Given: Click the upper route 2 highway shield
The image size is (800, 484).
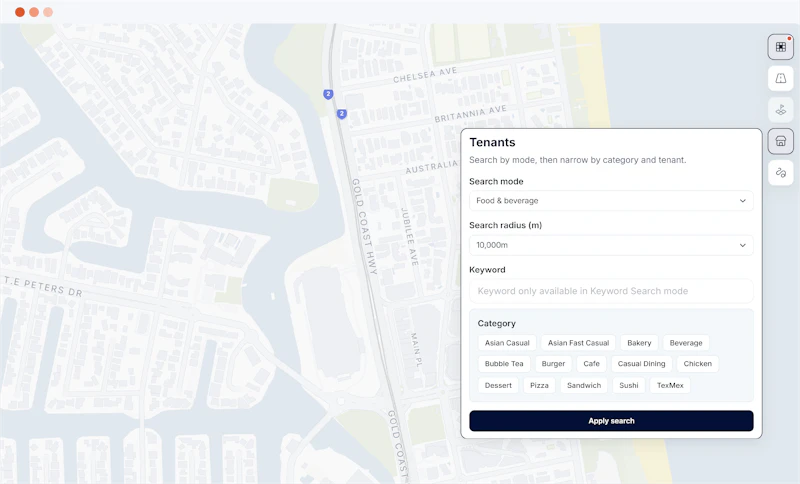Looking at the screenshot, I should pos(328,94).
